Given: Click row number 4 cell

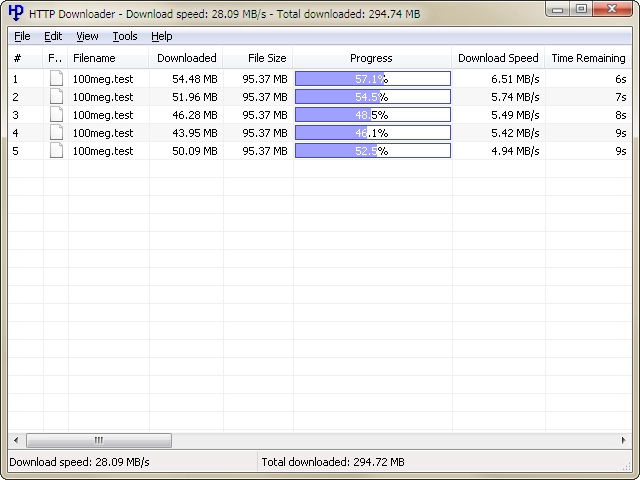Looking at the screenshot, I should click(16, 133).
